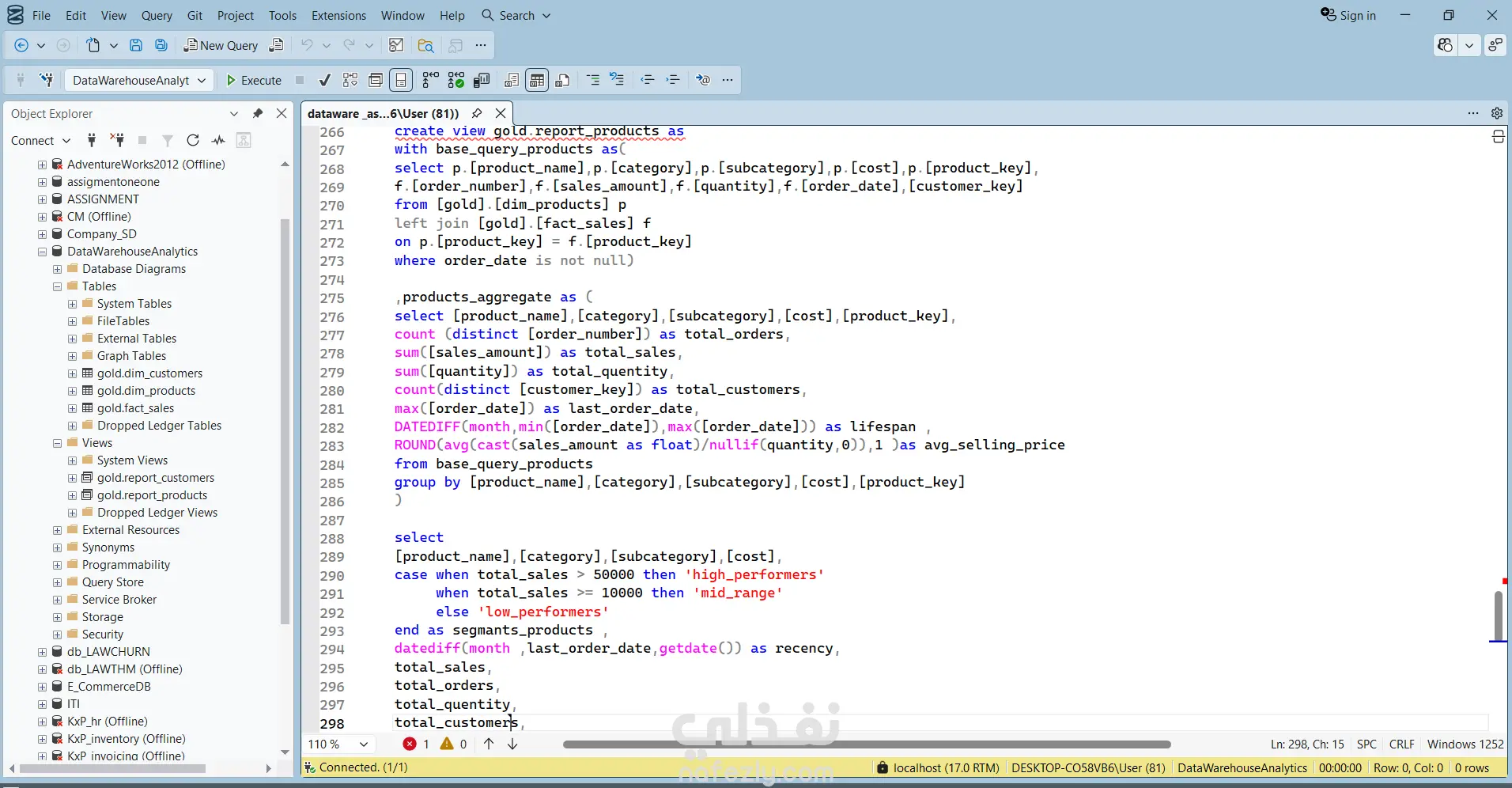
Task: Click the editor horizontal scrollbar thumb
Action: click(x=867, y=744)
